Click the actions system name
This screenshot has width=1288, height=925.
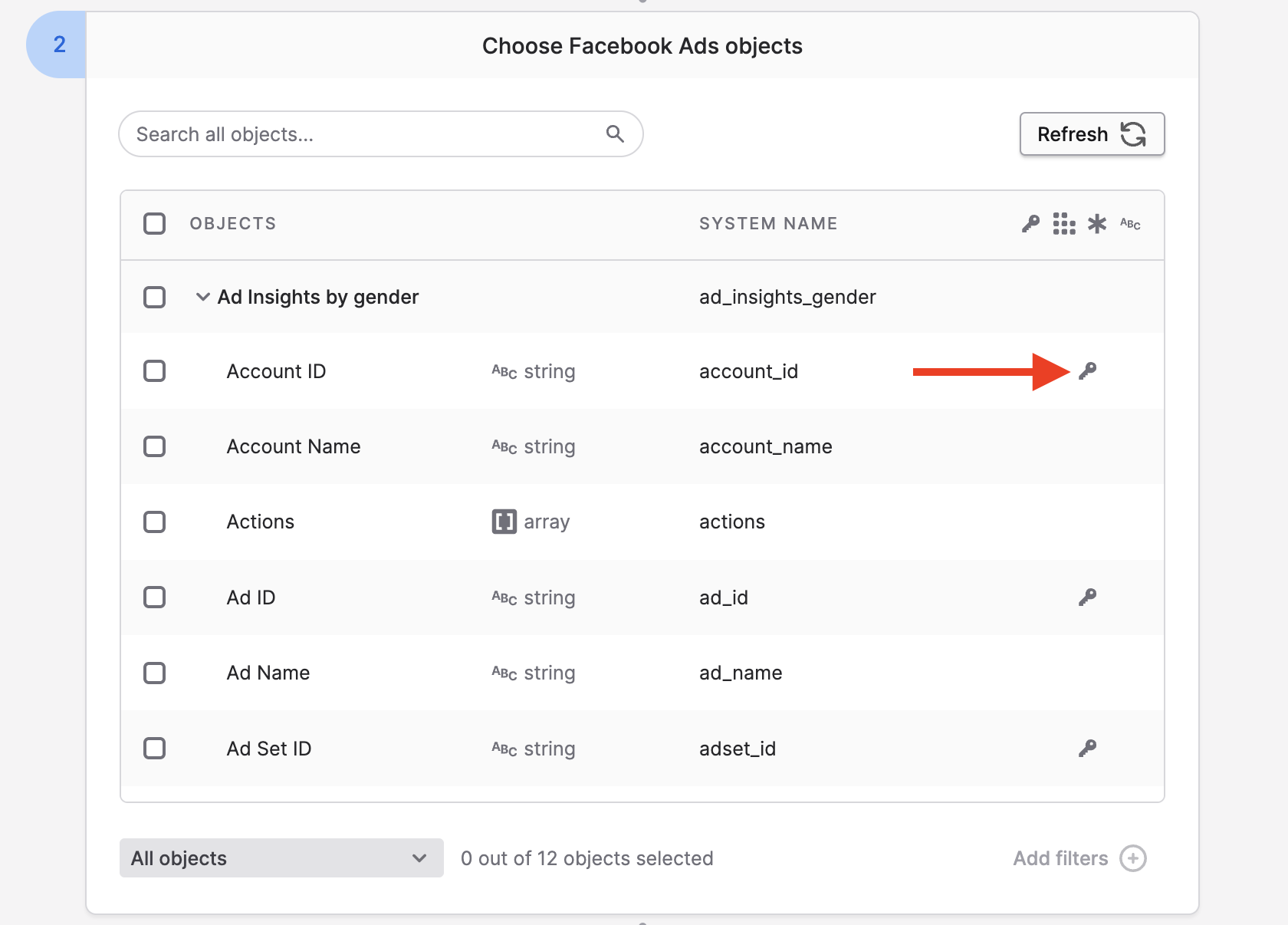[x=732, y=522]
